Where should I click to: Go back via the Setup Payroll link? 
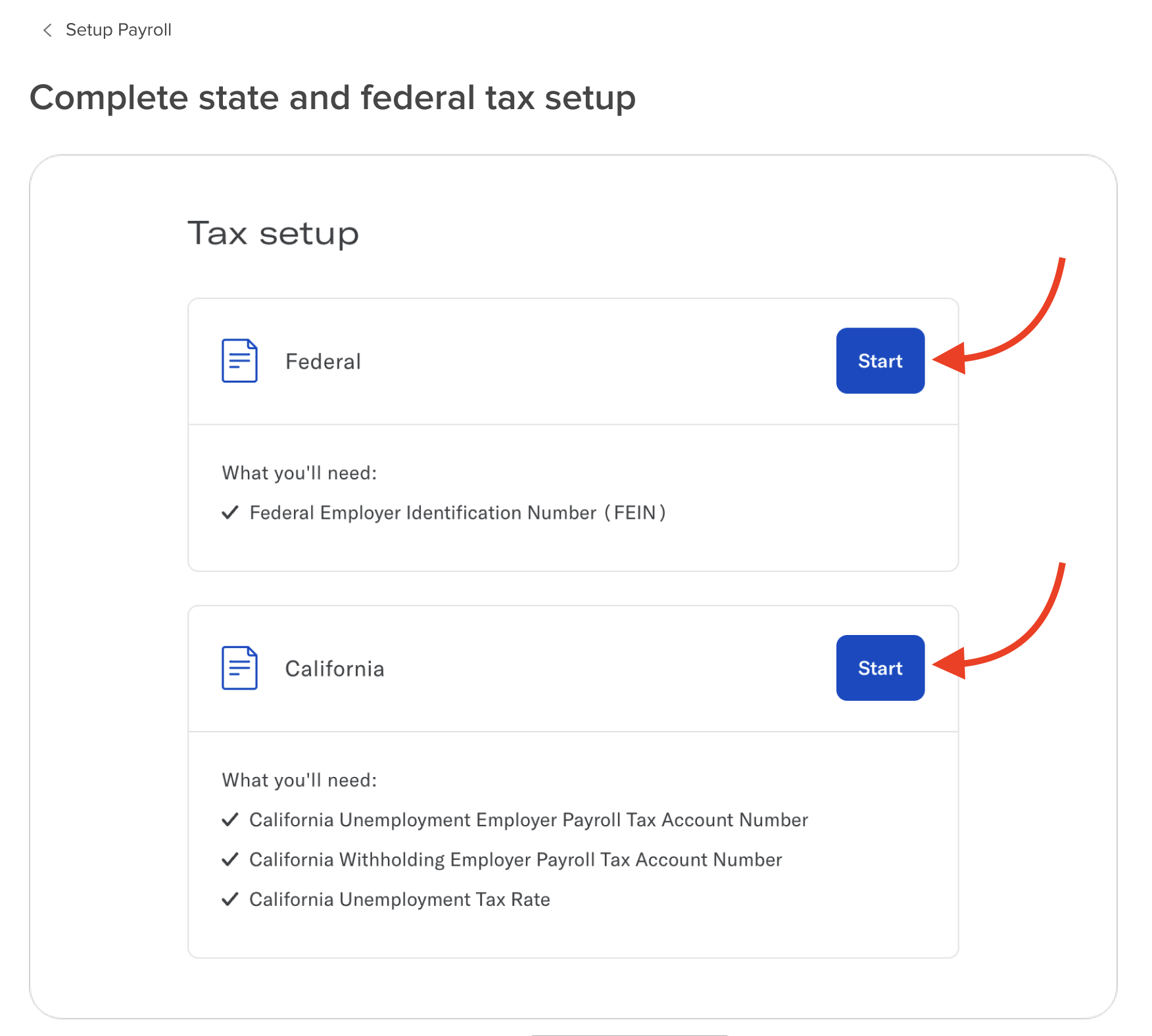pyautogui.click(x=118, y=30)
